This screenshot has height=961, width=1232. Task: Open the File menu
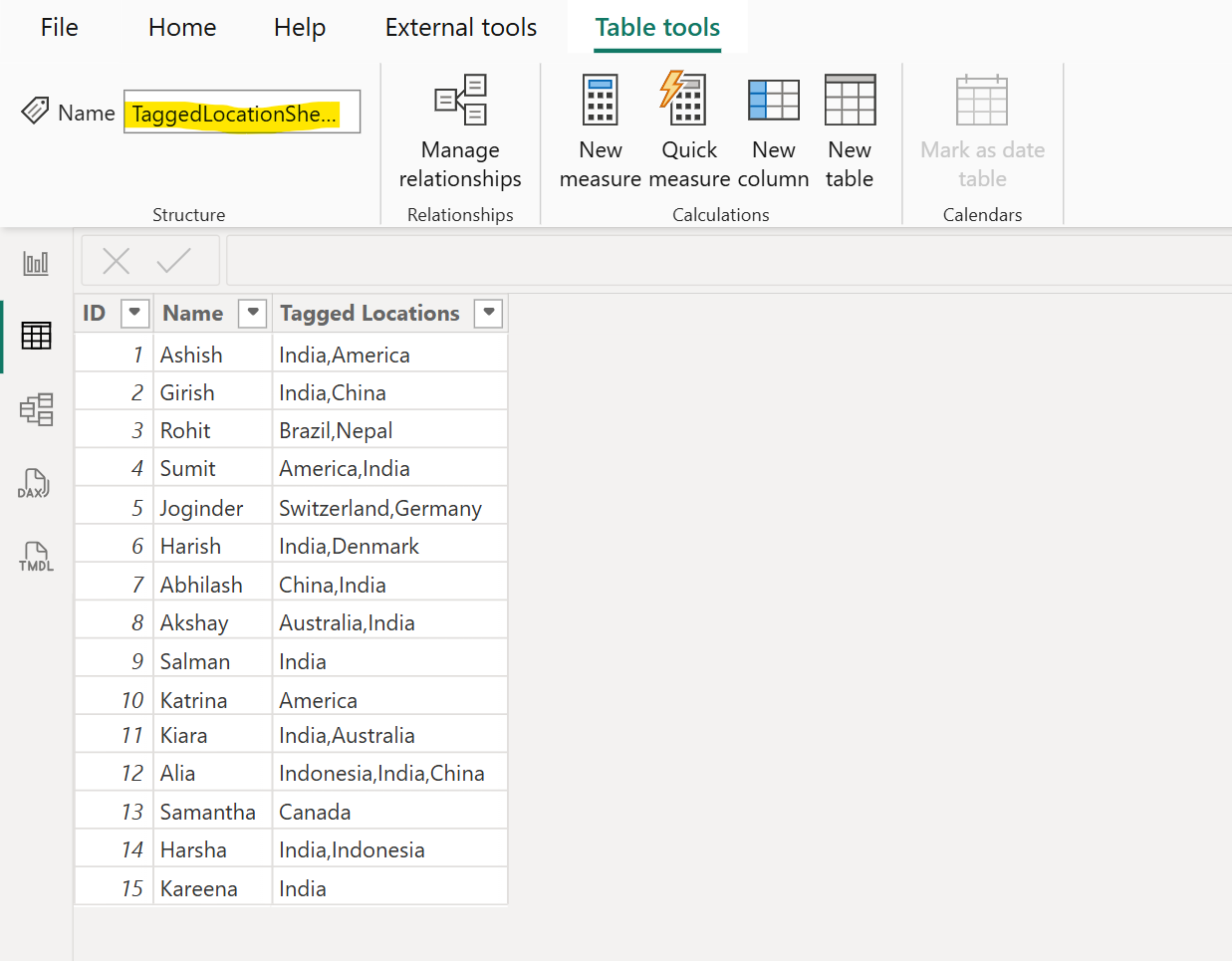pyautogui.click(x=59, y=27)
